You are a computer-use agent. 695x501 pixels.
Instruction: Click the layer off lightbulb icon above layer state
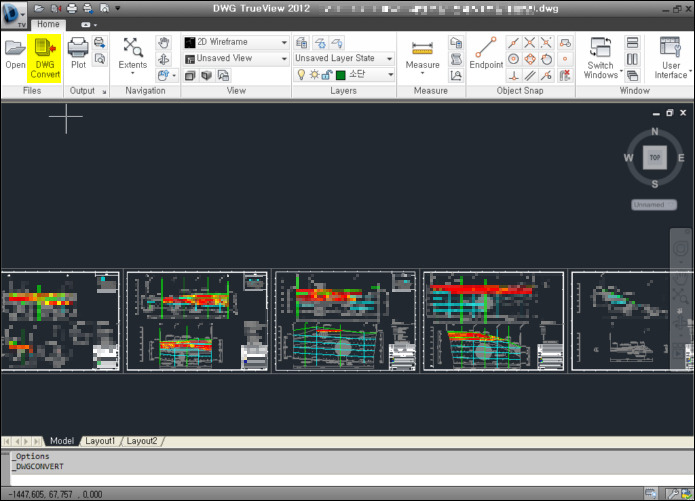[337, 43]
